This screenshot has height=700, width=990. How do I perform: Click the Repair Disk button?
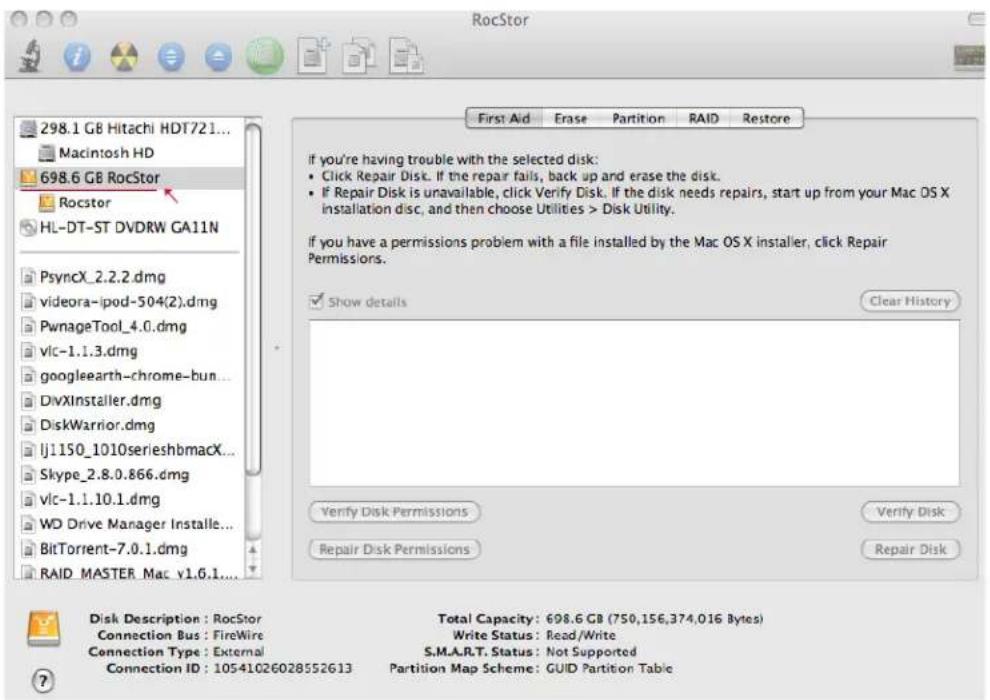click(910, 550)
